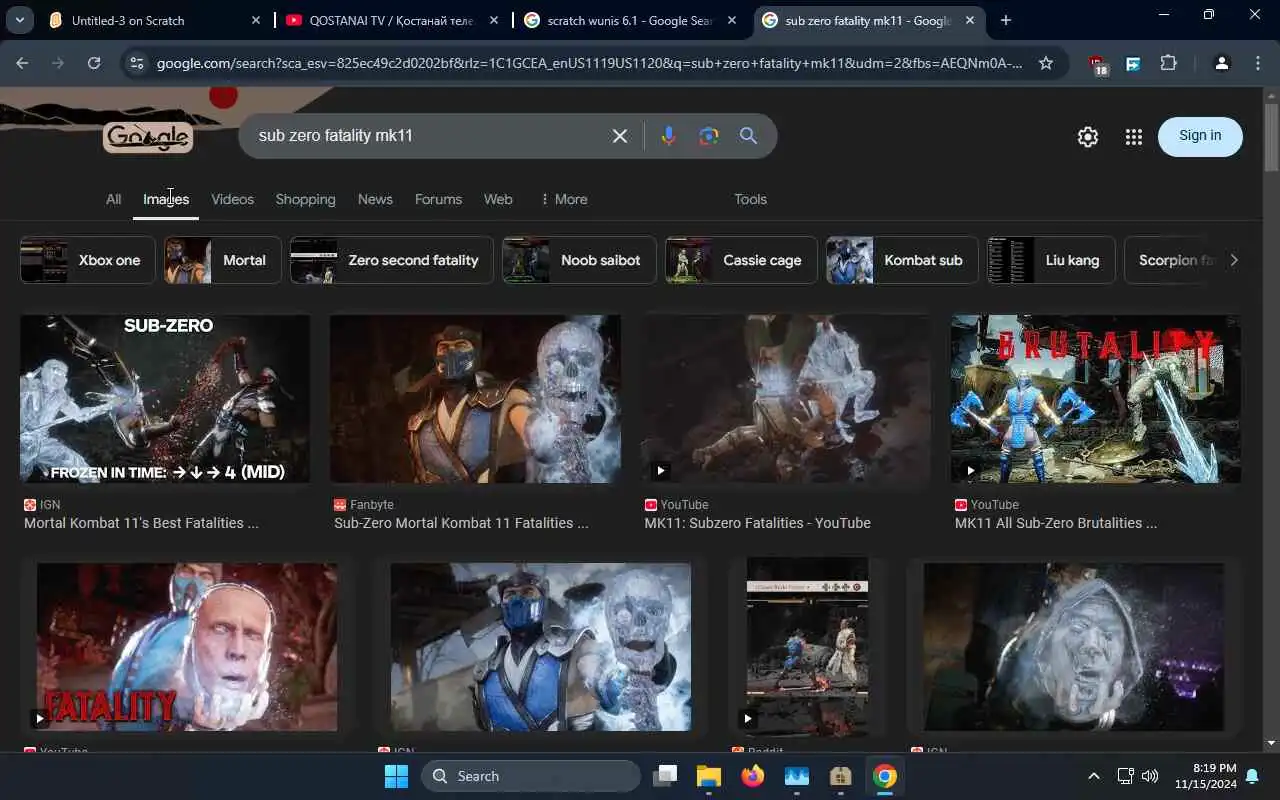Click inside the Google search field

430,136
